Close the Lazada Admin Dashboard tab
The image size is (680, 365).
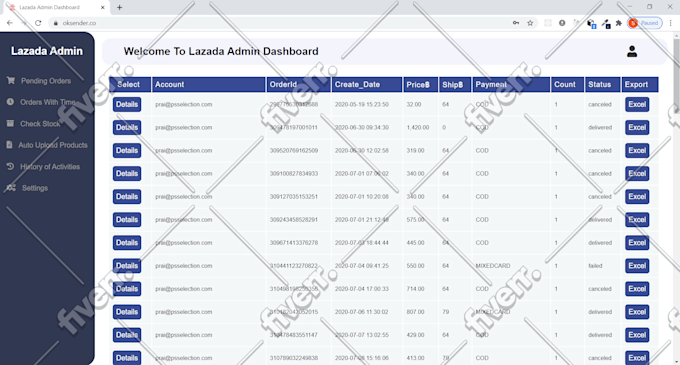pos(103,7)
